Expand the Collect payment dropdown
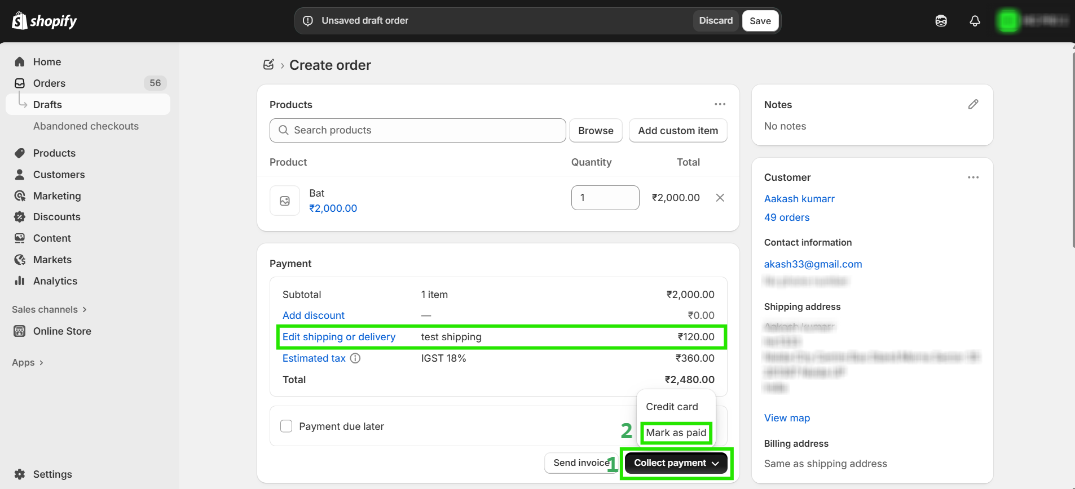 [x=677, y=463]
